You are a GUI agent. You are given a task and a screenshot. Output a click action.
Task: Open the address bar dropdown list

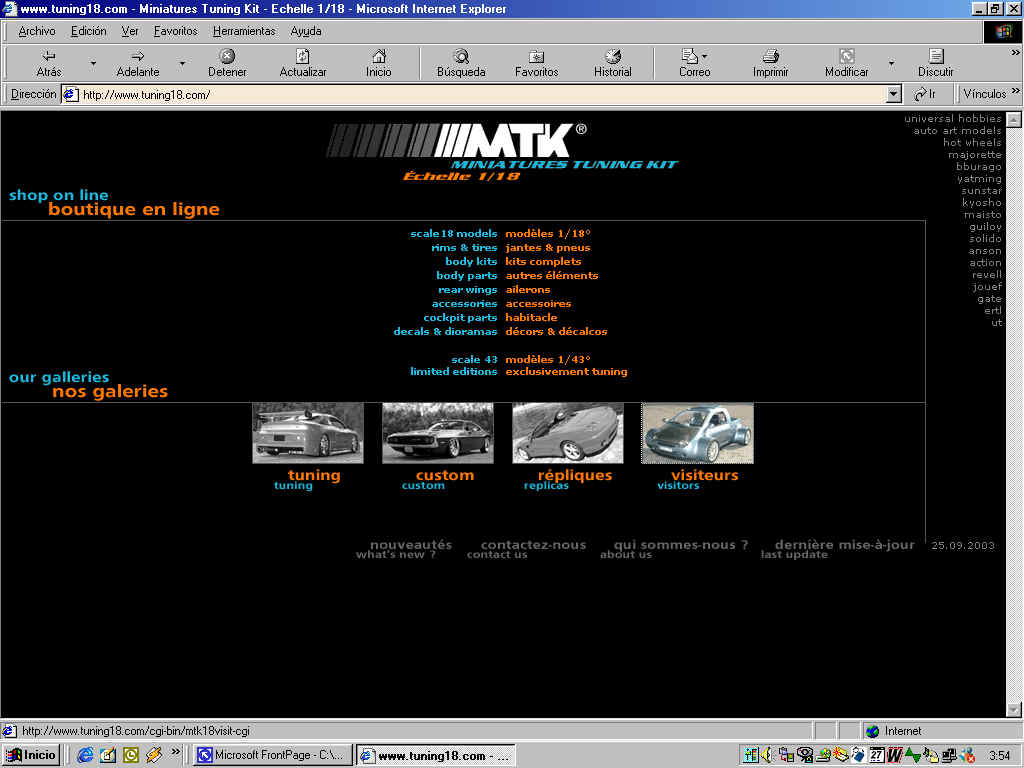click(894, 95)
